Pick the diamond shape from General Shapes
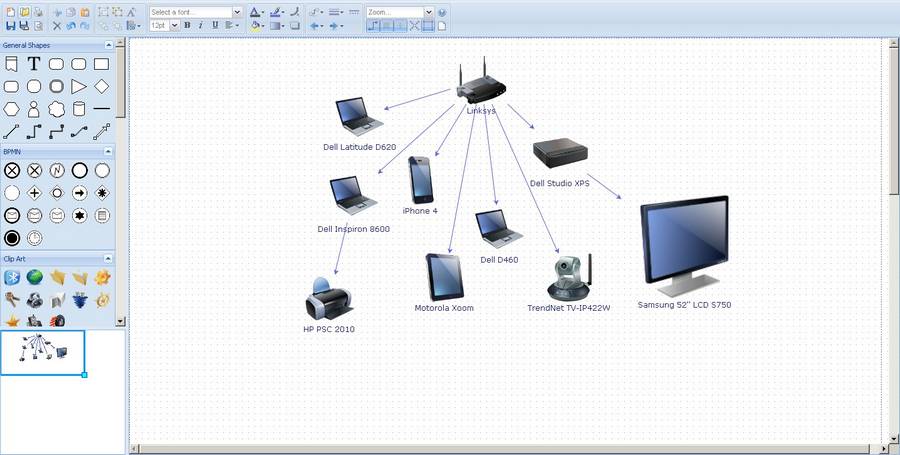 [102, 86]
